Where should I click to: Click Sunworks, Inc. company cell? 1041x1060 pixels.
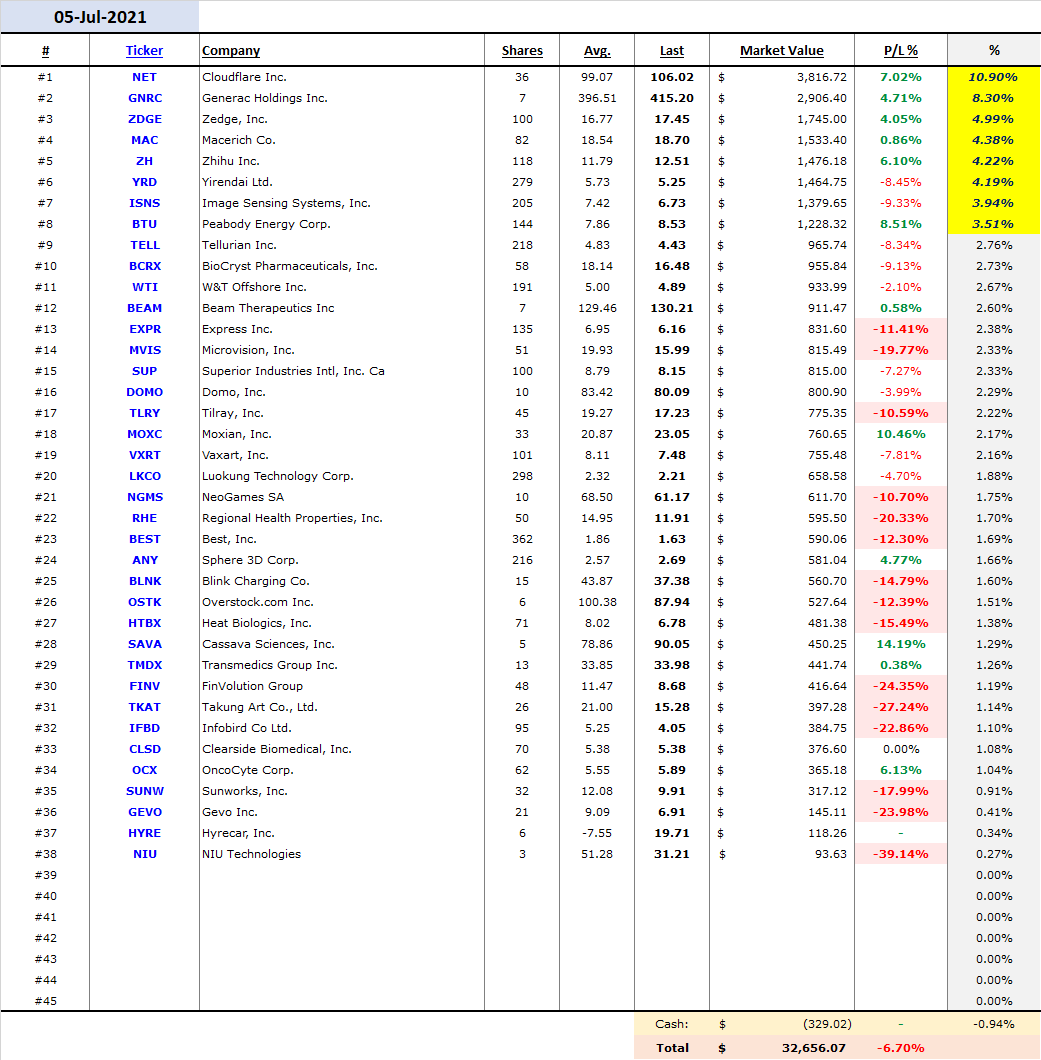pos(342,791)
